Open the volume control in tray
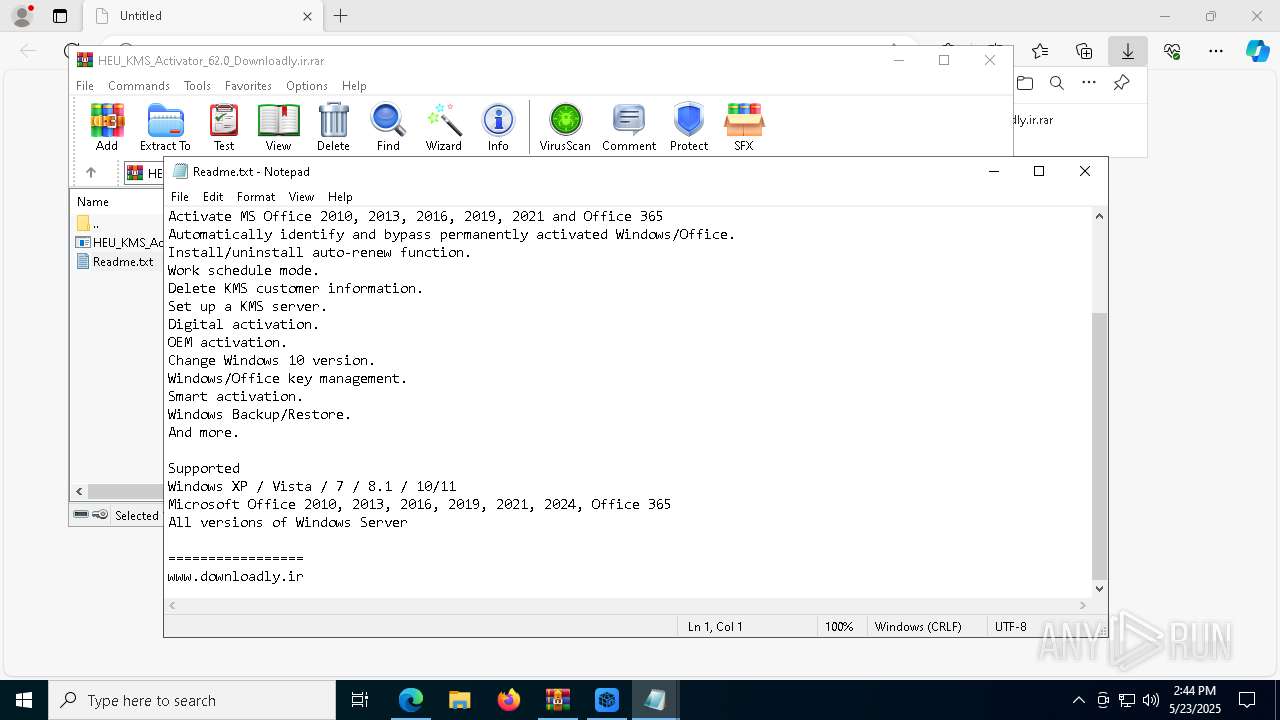1280x720 pixels. pyautogui.click(x=1151, y=700)
